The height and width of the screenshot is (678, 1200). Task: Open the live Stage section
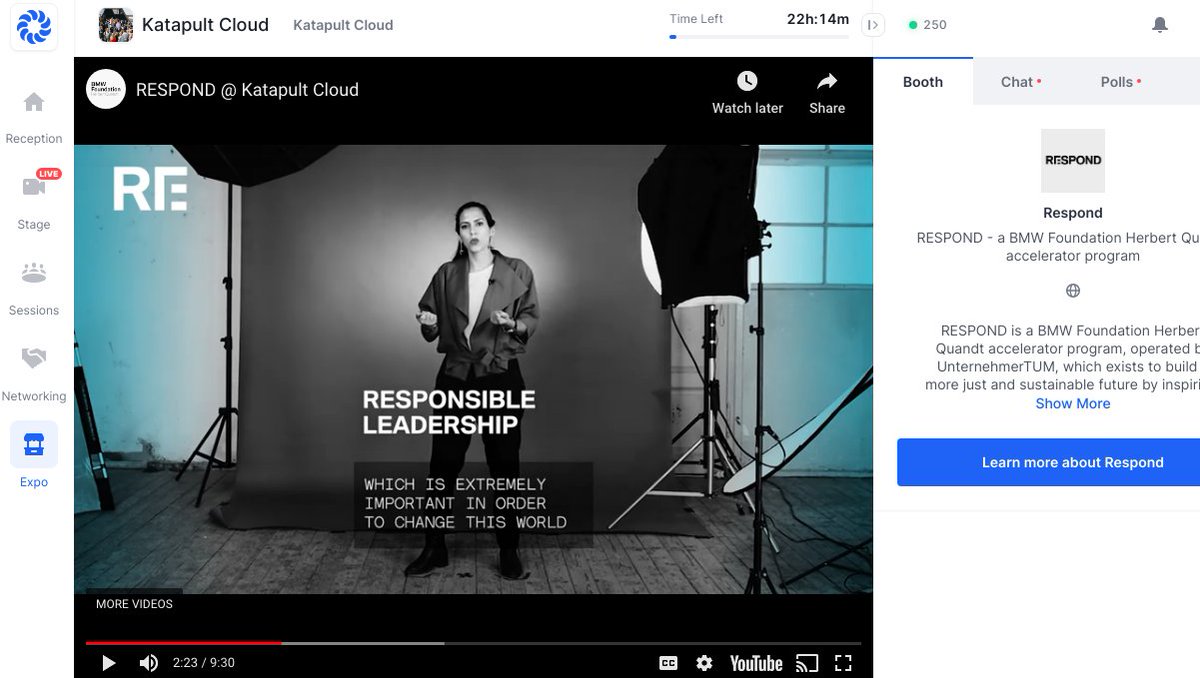(x=34, y=201)
